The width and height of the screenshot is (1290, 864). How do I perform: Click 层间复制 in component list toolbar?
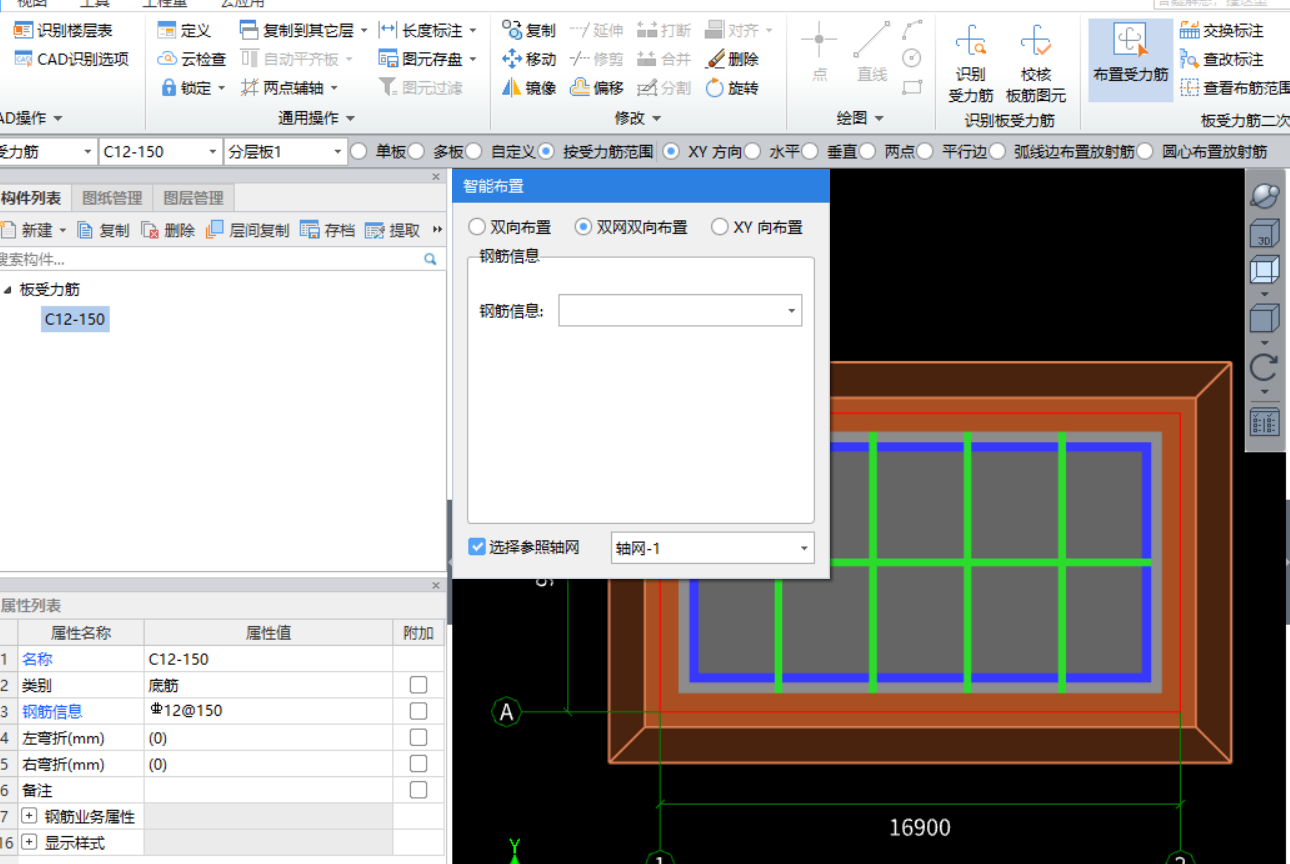[x=247, y=230]
